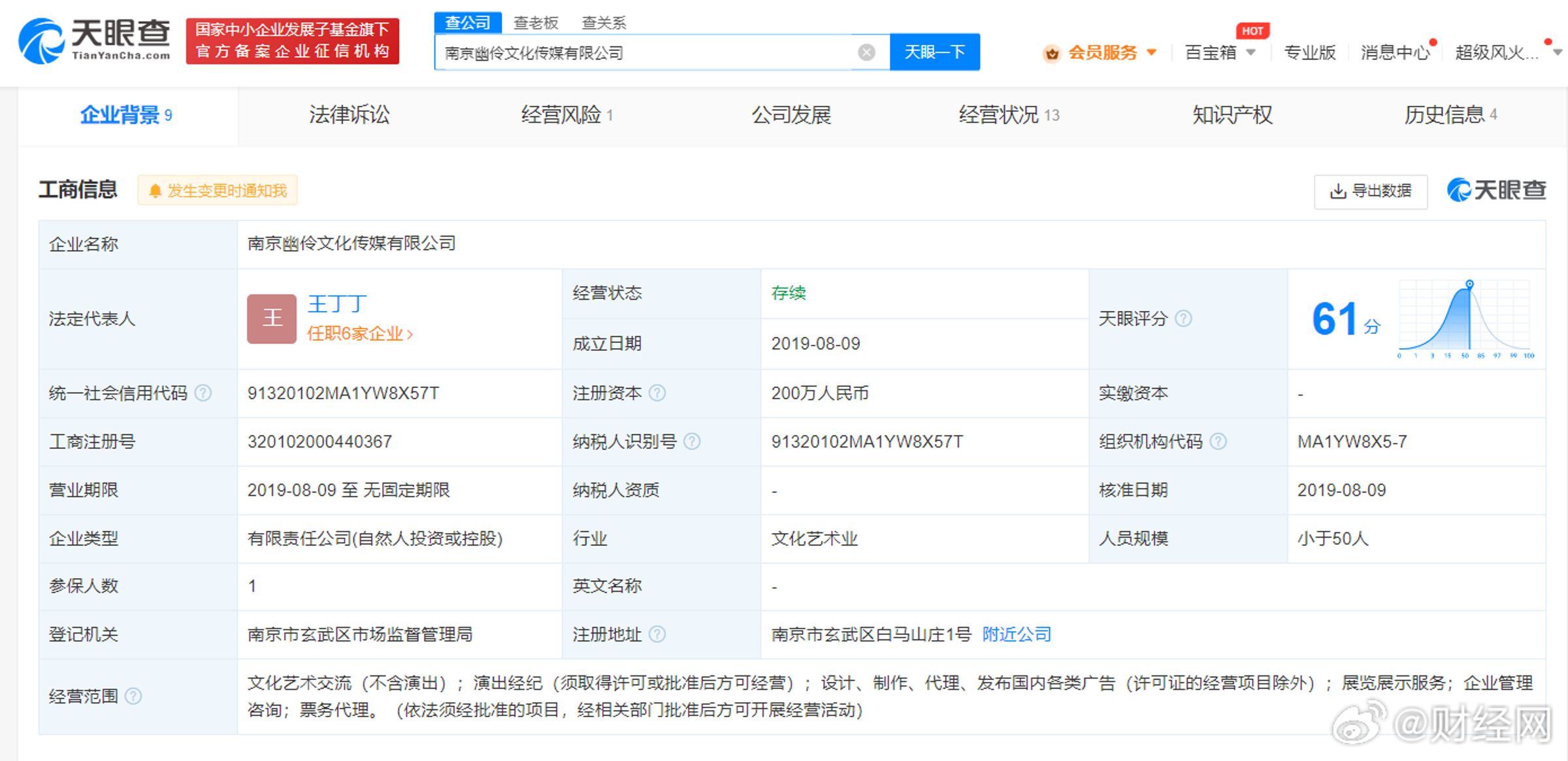Click the 天眼一下 search button
This screenshot has width=1568, height=761.
(x=935, y=52)
